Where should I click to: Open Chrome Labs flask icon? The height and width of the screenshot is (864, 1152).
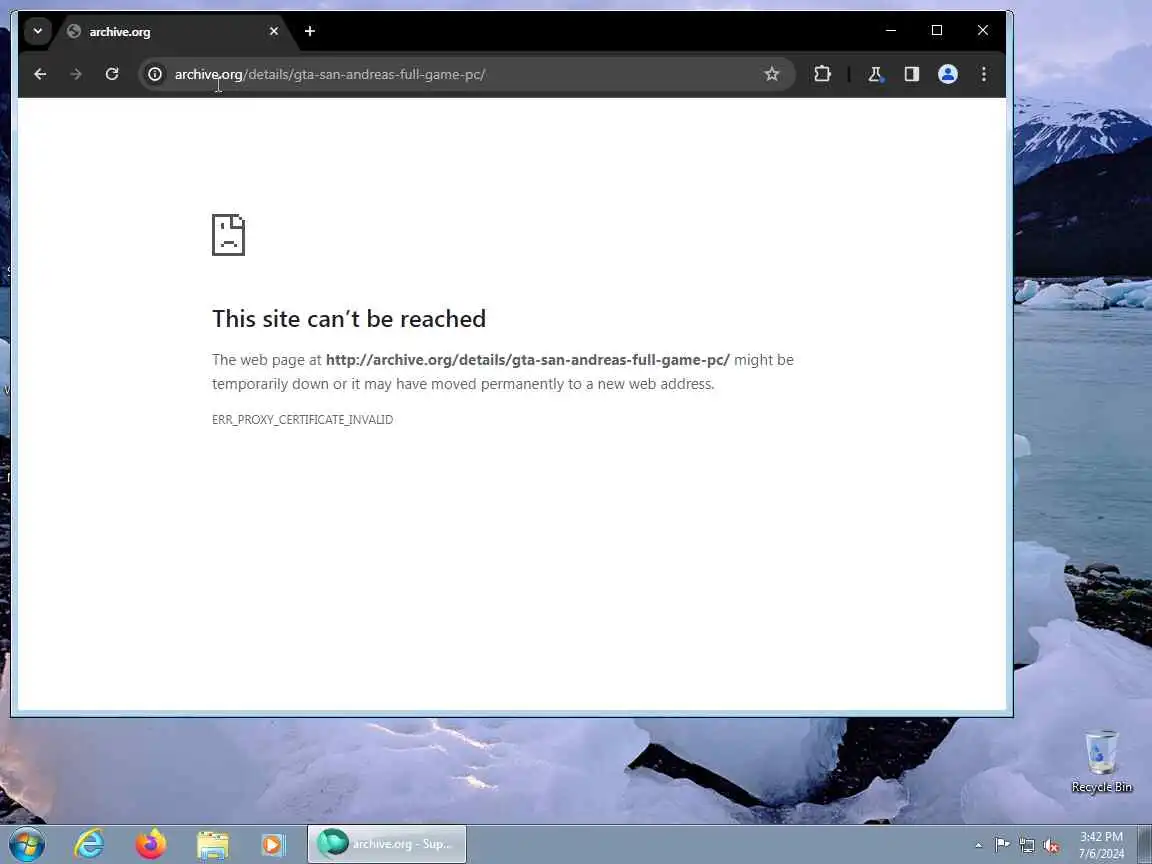click(x=875, y=74)
